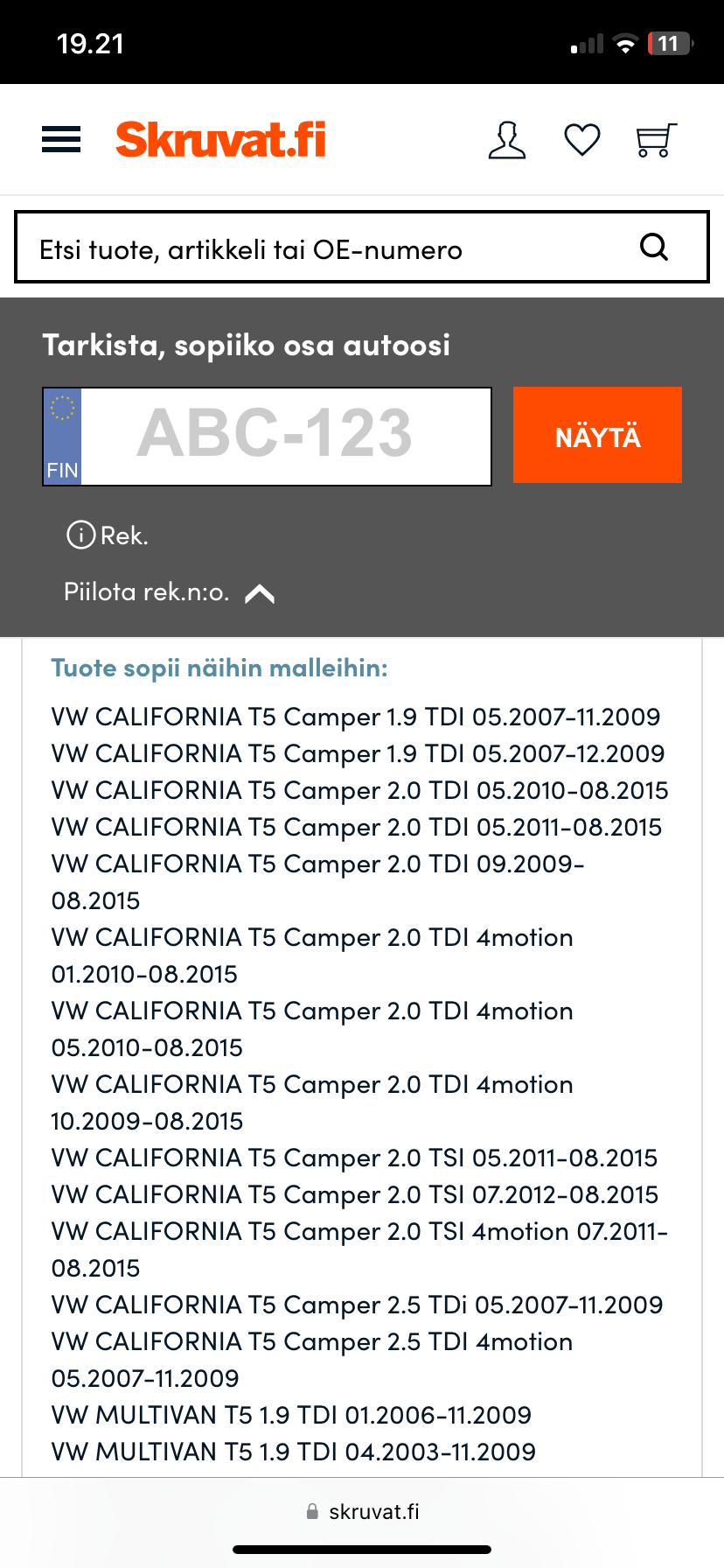Select VW MULTIVAN T5 1.9 TDI 04.2003-11.2009
Screen dimensions: 724x1568
[293, 1452]
